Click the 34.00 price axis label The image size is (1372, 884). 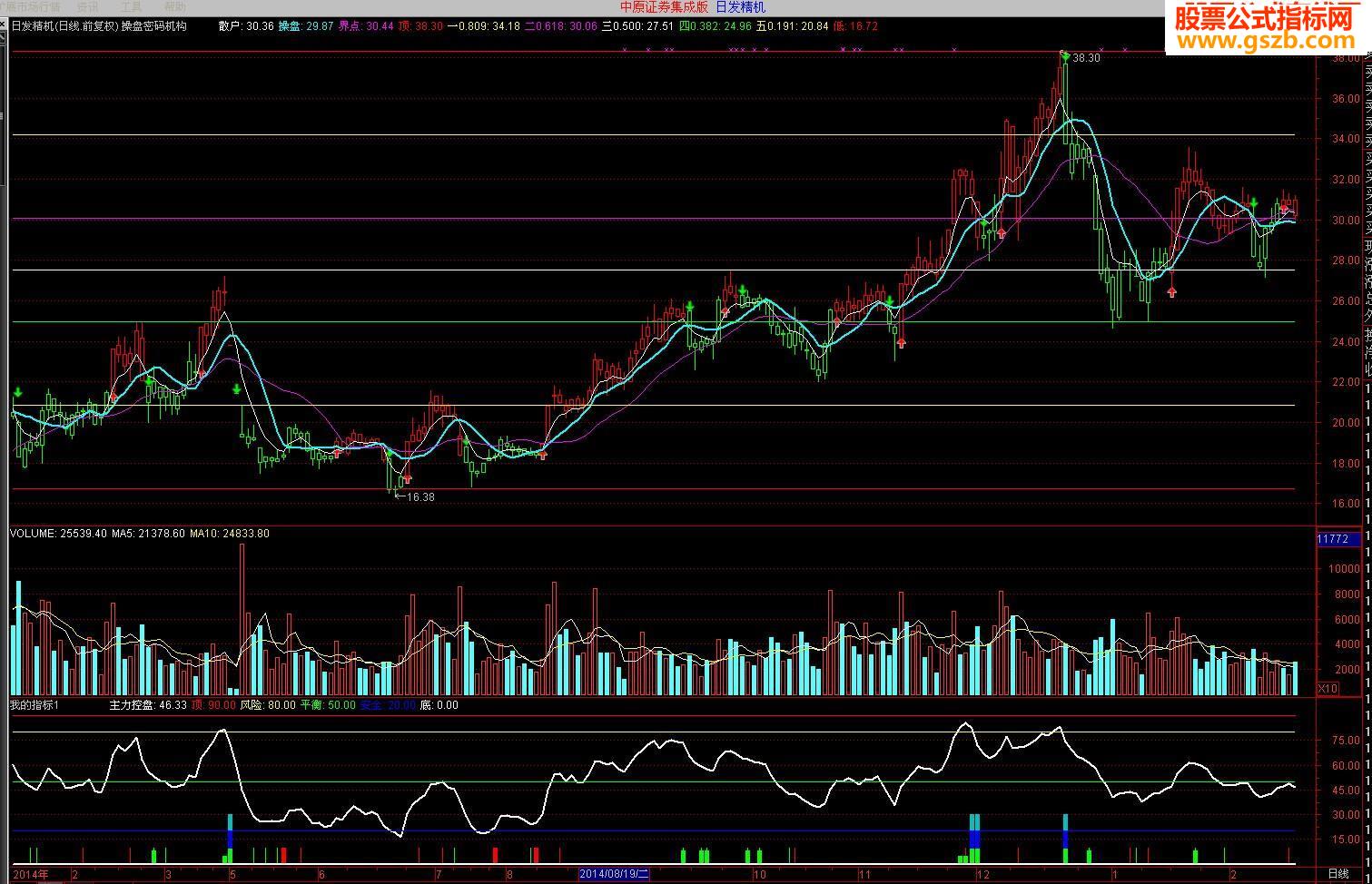point(1345,139)
